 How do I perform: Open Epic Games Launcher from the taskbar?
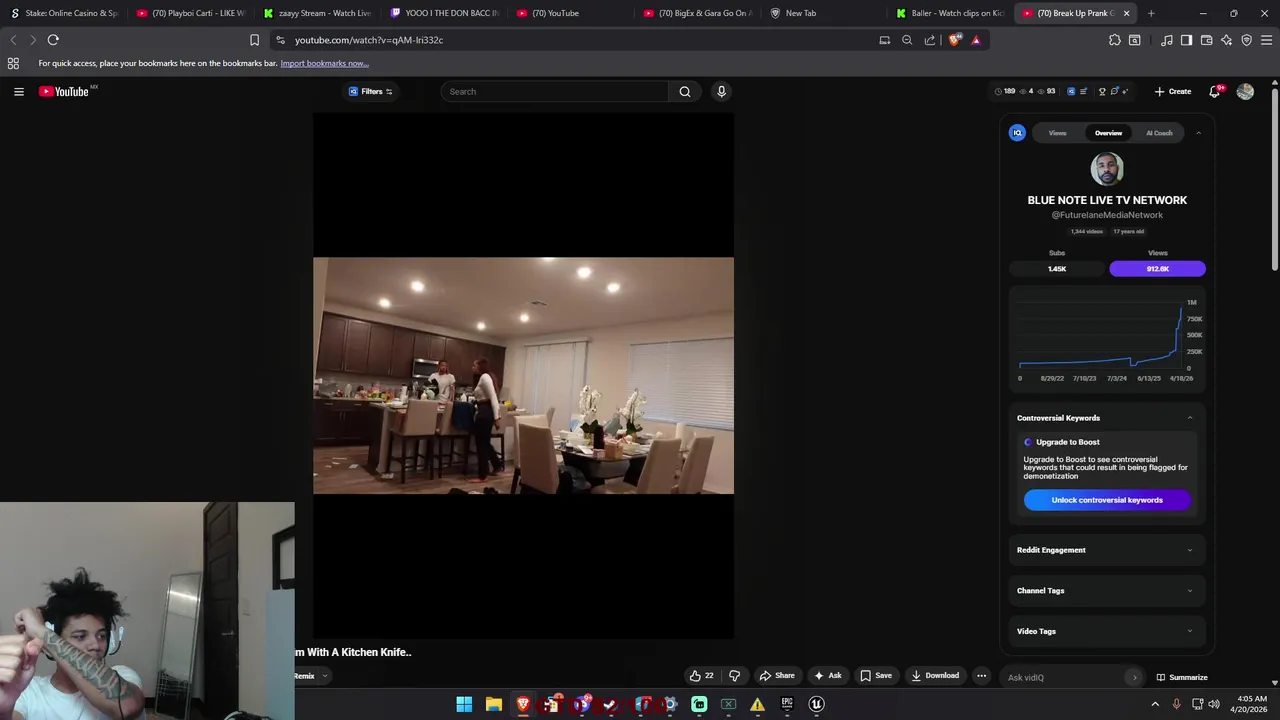787,704
